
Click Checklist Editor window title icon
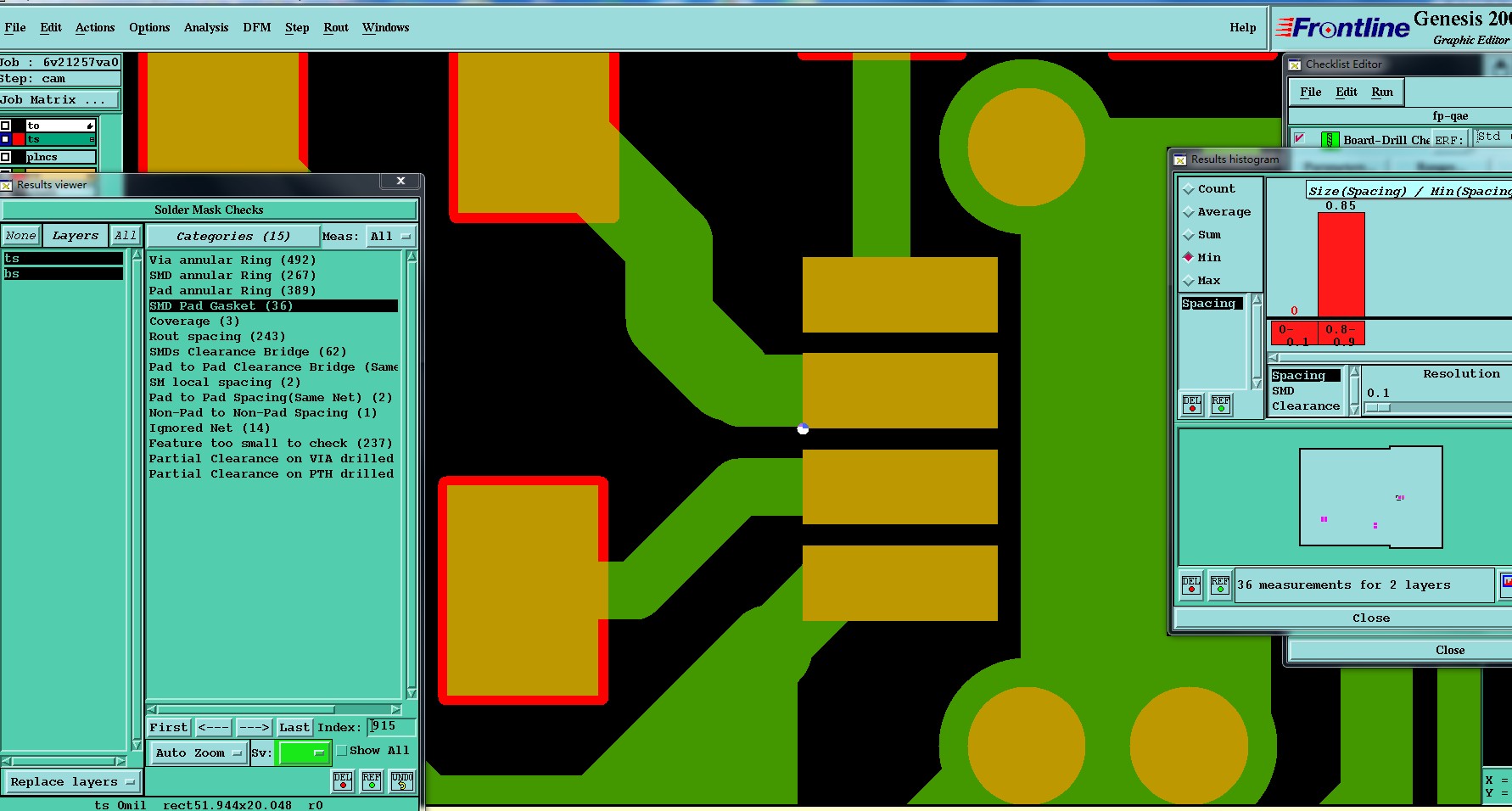[x=1295, y=64]
